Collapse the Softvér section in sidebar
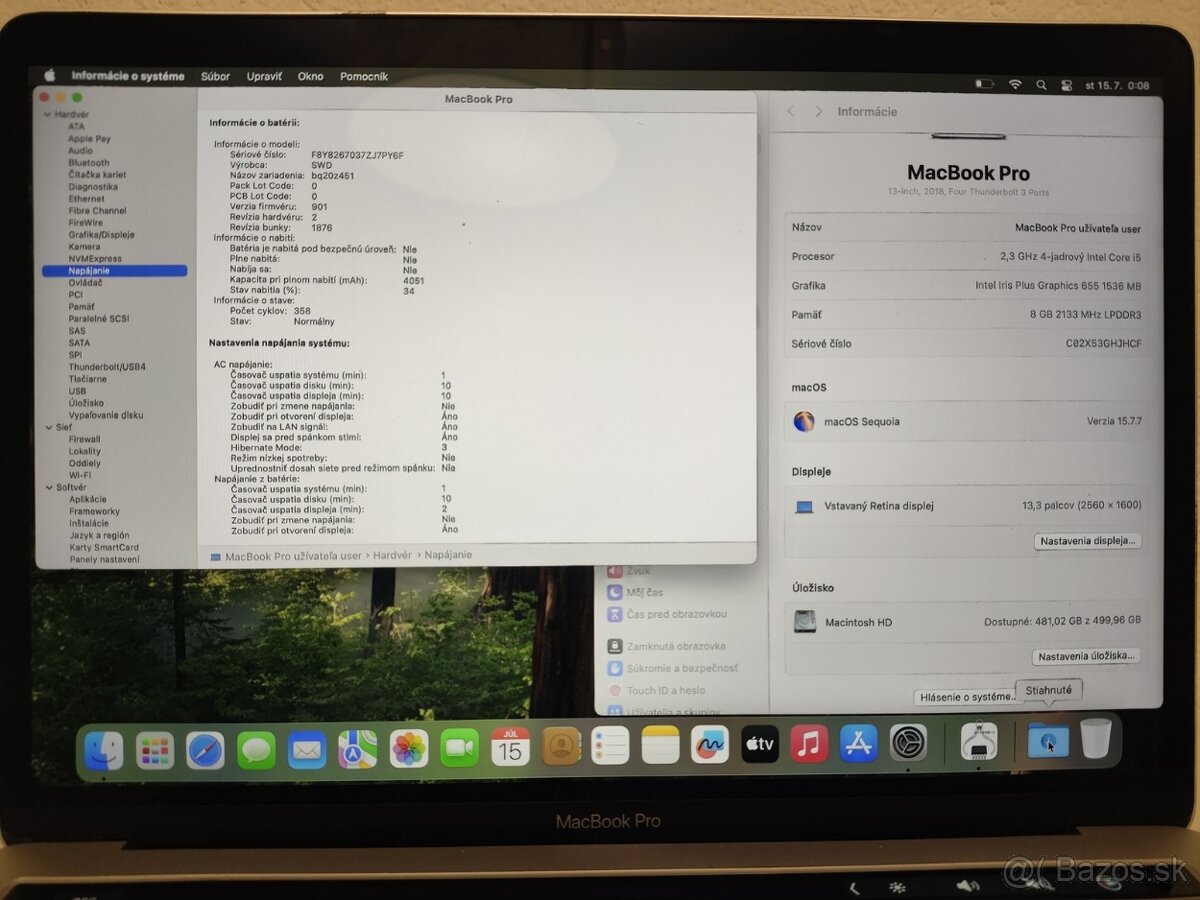The image size is (1200, 900). [x=47, y=487]
